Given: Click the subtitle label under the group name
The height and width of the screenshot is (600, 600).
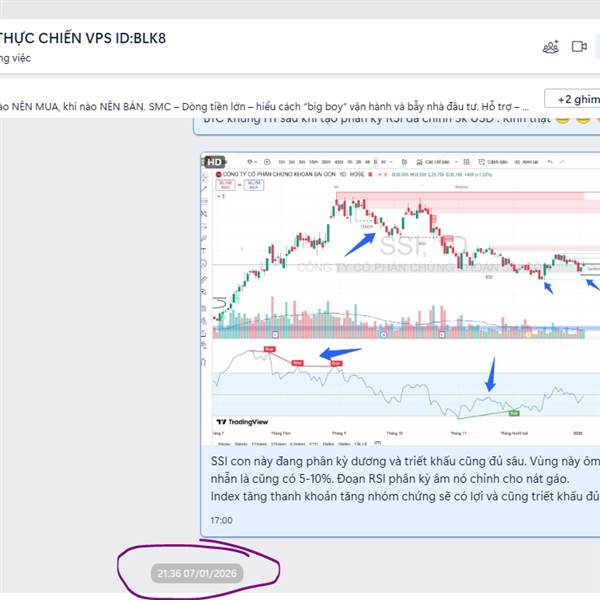Looking at the screenshot, I should coord(16,58).
